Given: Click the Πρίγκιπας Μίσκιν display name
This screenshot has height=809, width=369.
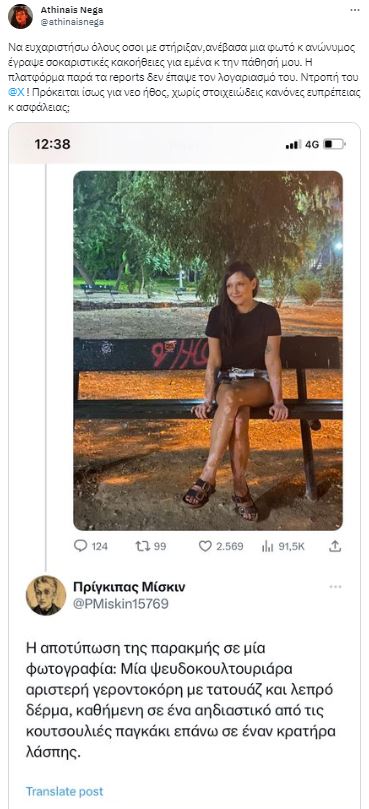Looking at the screenshot, I should tap(129, 587).
